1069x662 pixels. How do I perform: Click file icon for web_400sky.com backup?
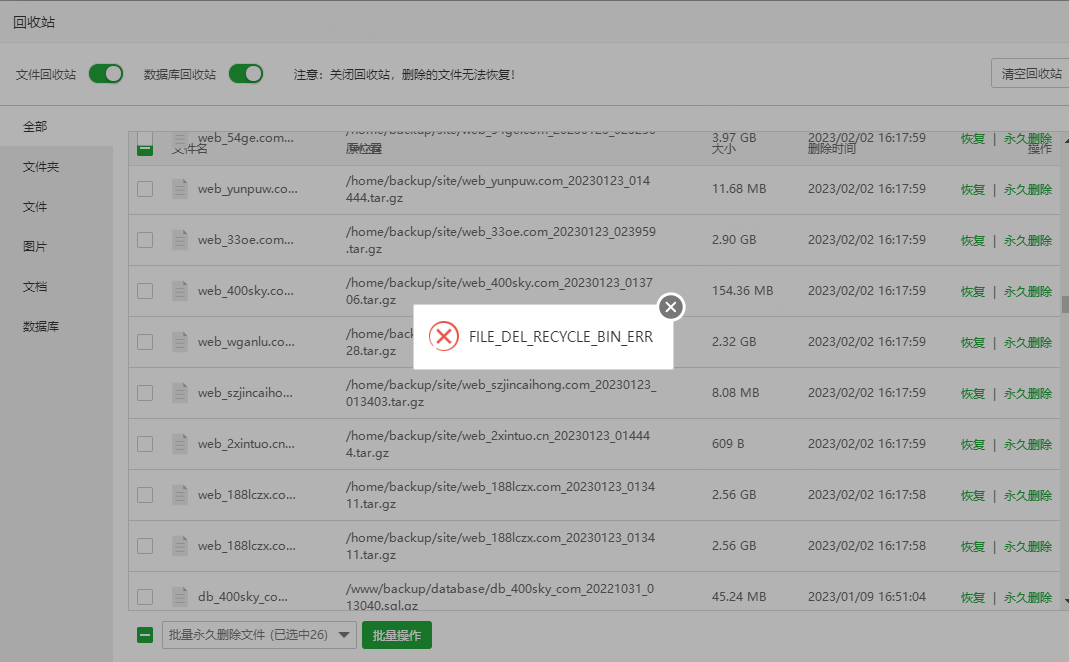pos(180,290)
